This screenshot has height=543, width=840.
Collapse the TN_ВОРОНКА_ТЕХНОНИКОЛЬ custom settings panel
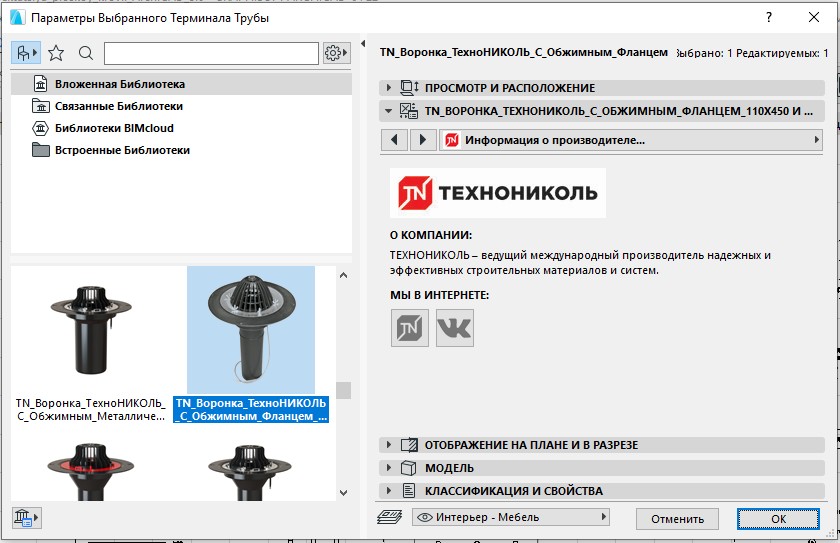click(x=602, y=111)
